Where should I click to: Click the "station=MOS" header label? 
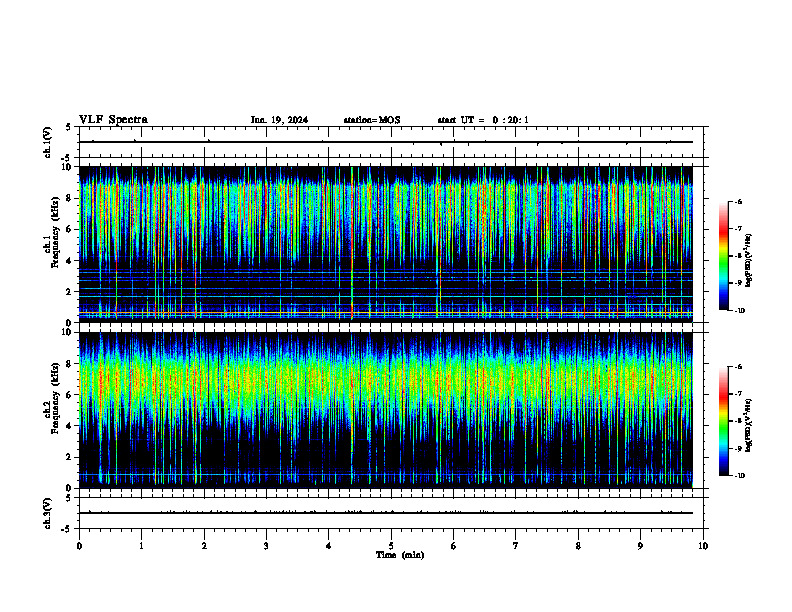372,120
